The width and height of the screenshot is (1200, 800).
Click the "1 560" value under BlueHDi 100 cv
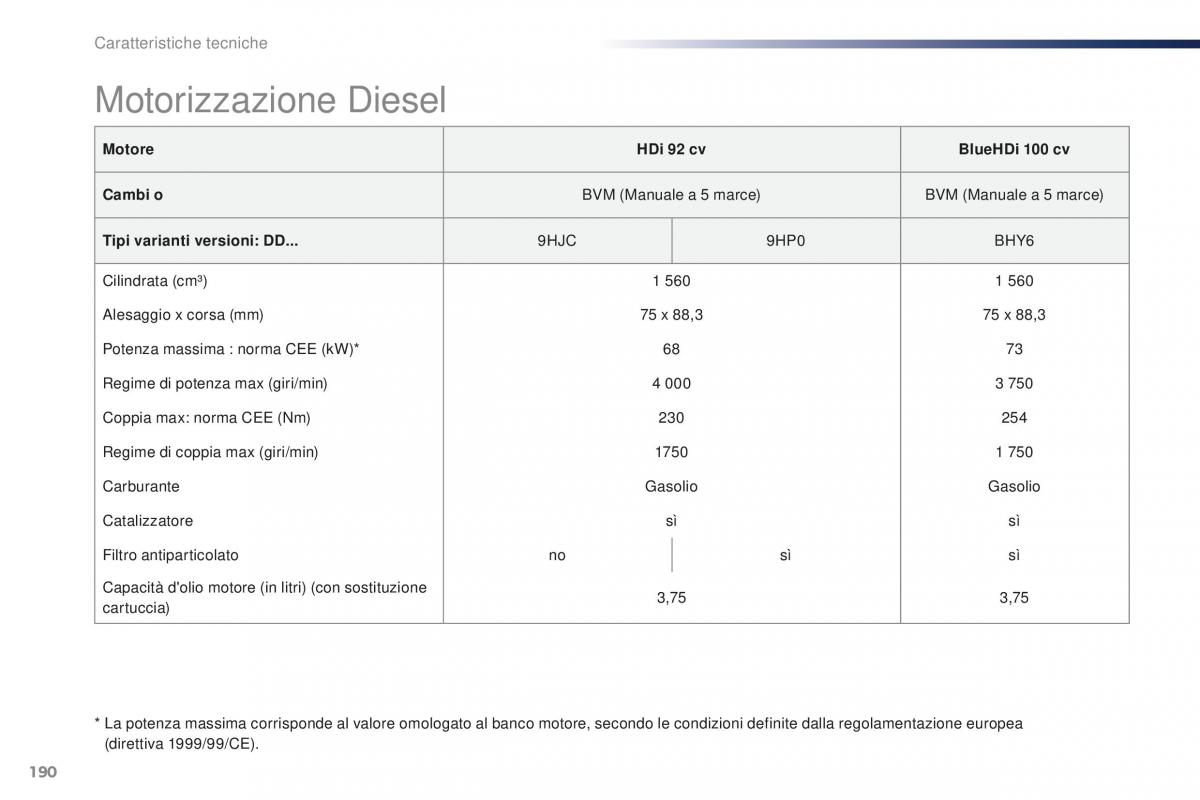[x=1014, y=281]
